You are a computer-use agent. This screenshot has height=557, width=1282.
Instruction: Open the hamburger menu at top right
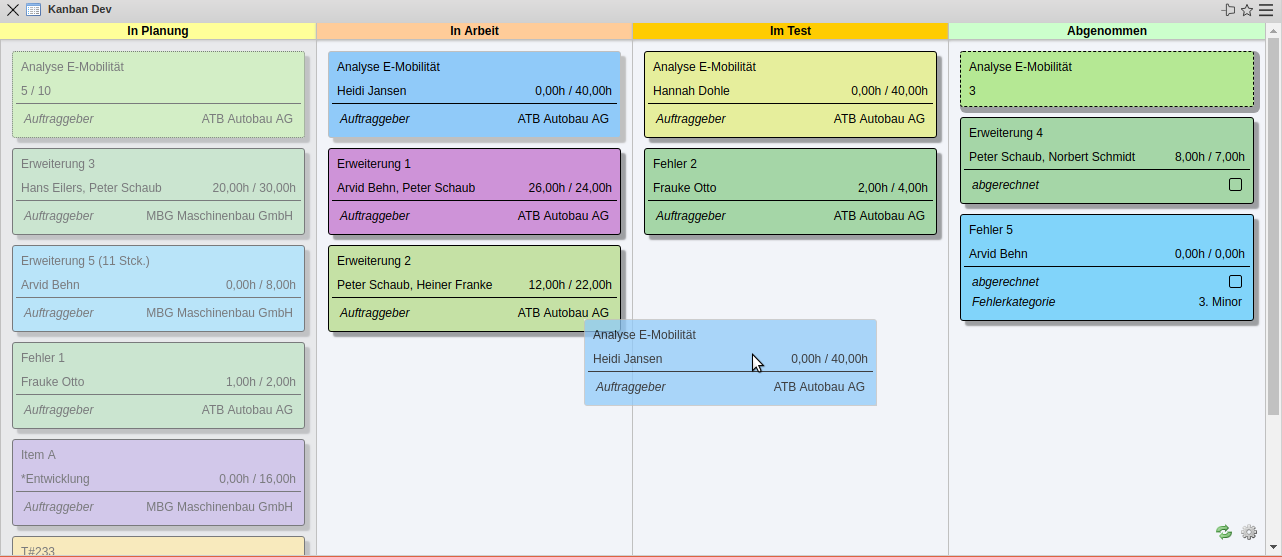1266,10
